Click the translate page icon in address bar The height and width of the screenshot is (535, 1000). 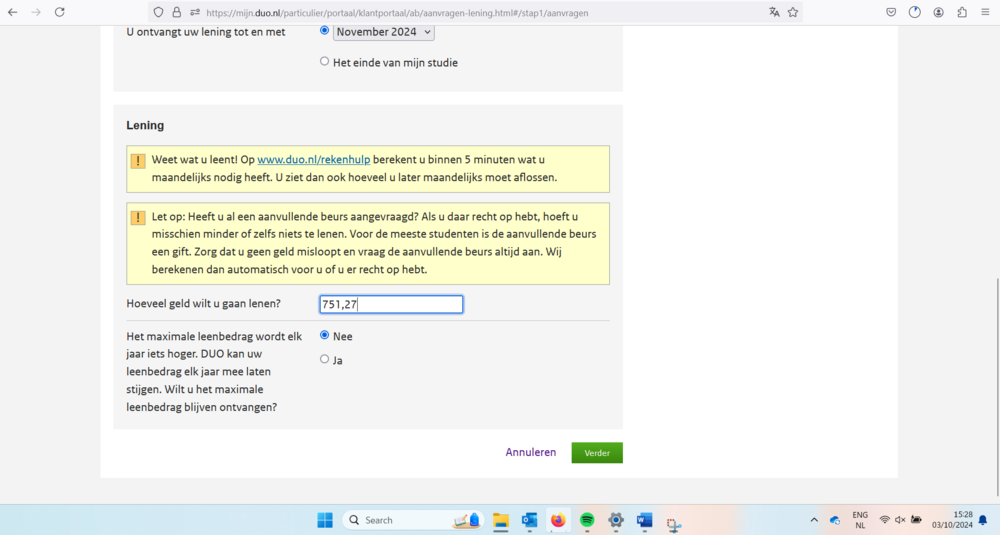(x=774, y=12)
